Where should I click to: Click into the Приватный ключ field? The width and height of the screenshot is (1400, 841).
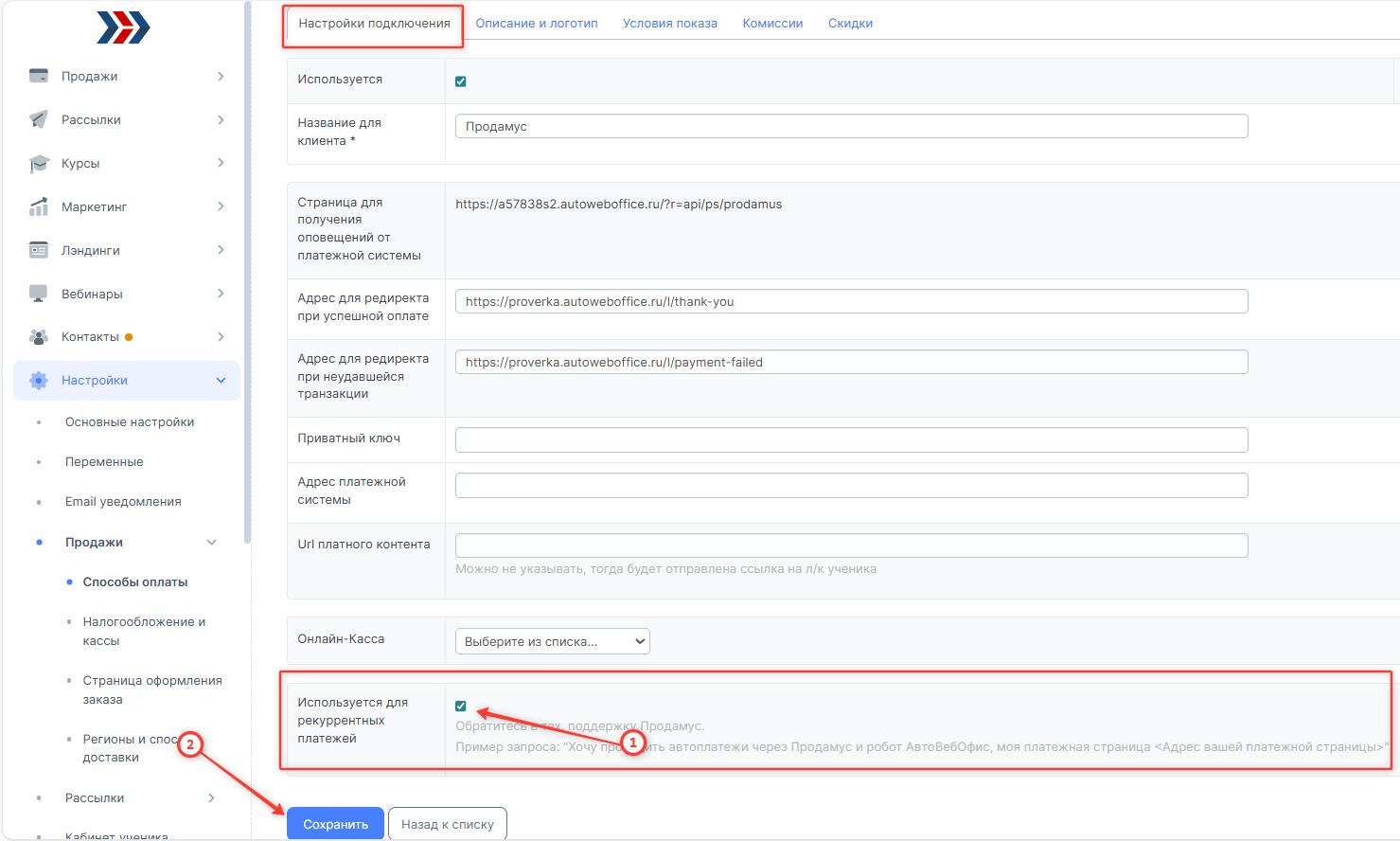pyautogui.click(x=851, y=439)
